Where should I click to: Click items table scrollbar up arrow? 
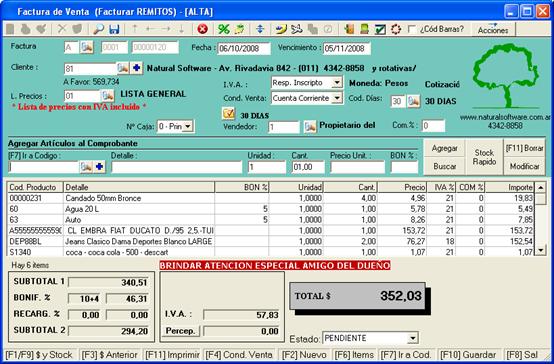[x=541, y=187]
